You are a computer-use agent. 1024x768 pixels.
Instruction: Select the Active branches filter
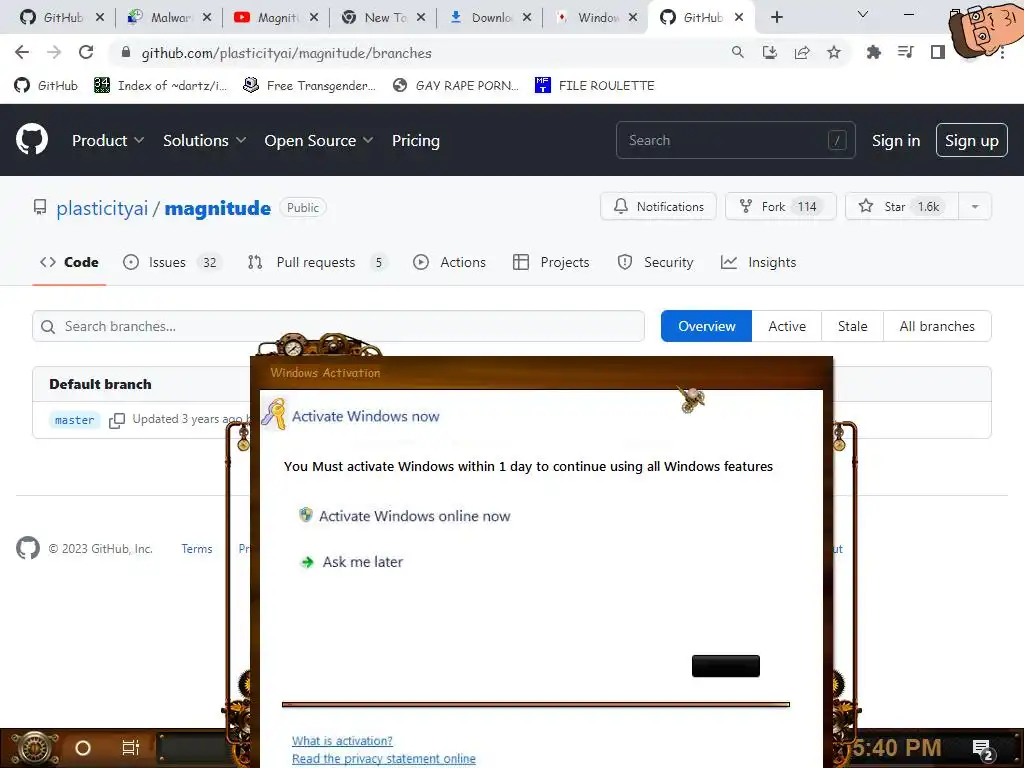(x=787, y=326)
